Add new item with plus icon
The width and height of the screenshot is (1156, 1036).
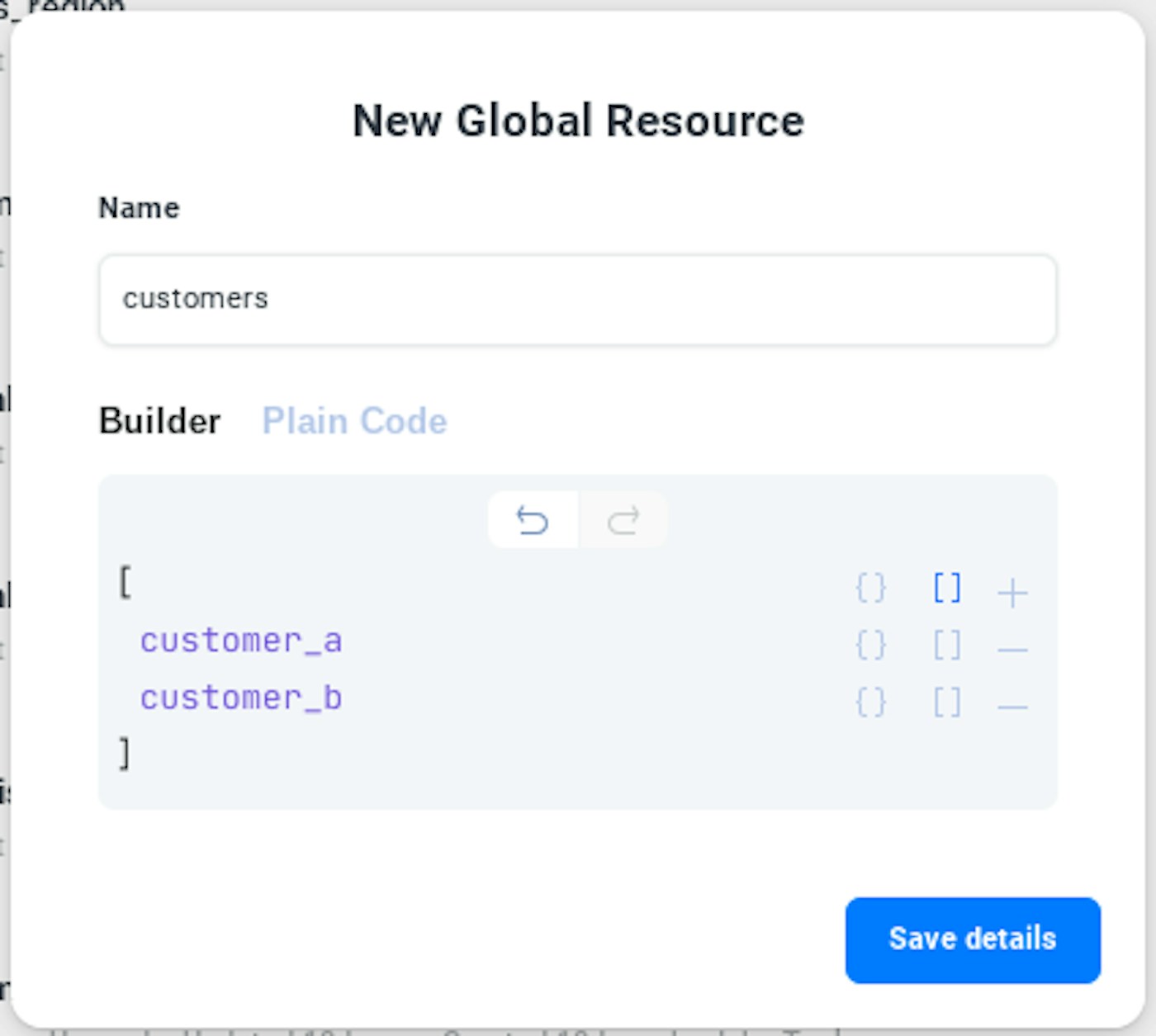click(x=1012, y=593)
